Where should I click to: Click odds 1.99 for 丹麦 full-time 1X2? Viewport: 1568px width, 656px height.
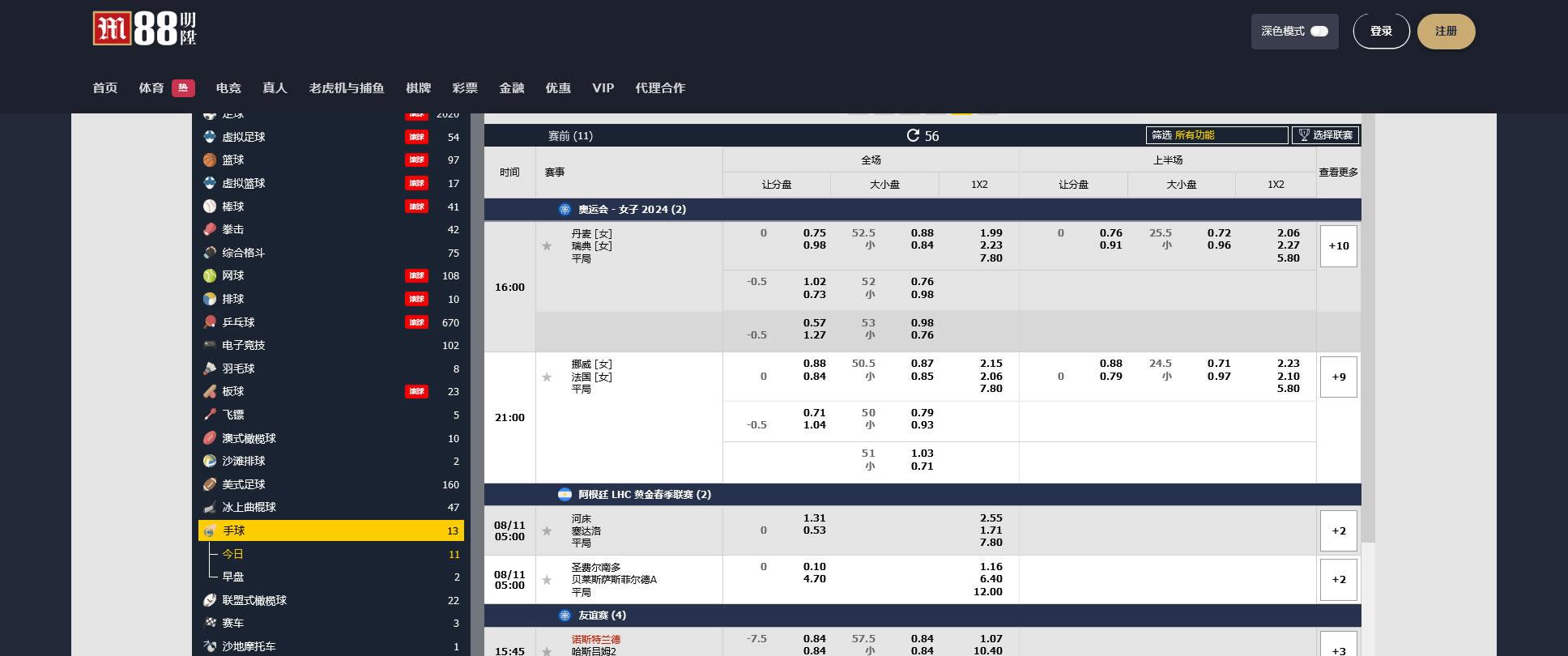(991, 233)
